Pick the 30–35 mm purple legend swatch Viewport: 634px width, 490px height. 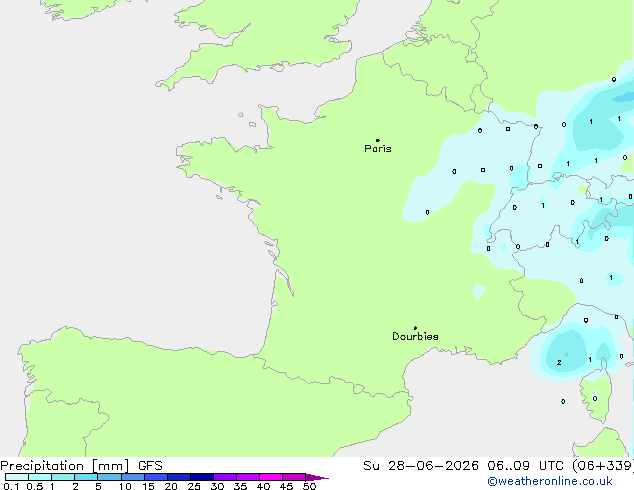coord(225,477)
